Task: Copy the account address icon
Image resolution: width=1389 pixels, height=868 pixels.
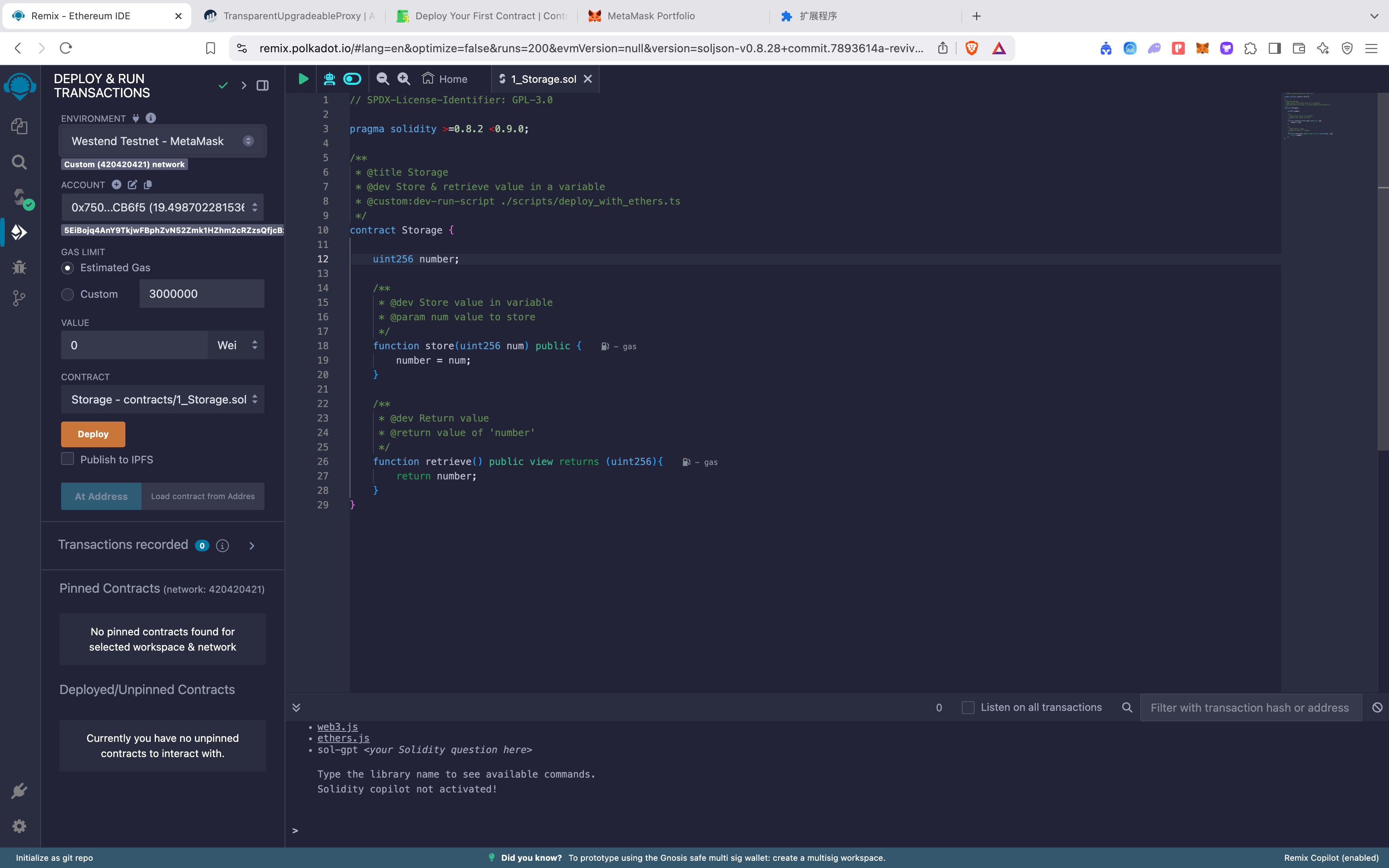Action: (148, 184)
